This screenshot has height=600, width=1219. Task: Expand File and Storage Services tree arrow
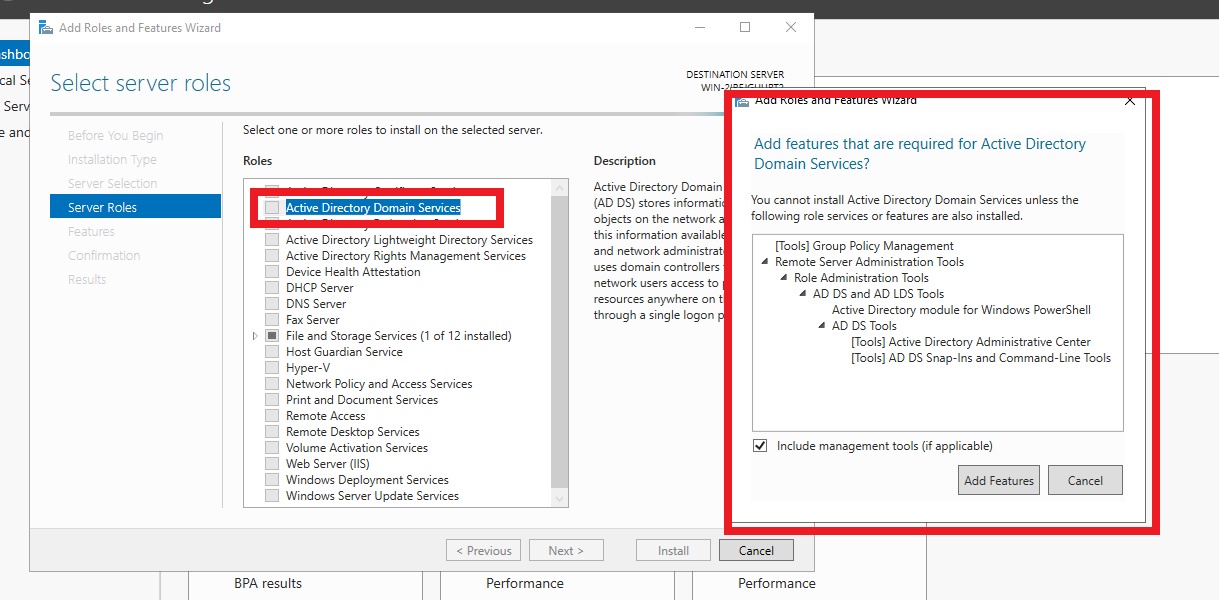point(256,336)
